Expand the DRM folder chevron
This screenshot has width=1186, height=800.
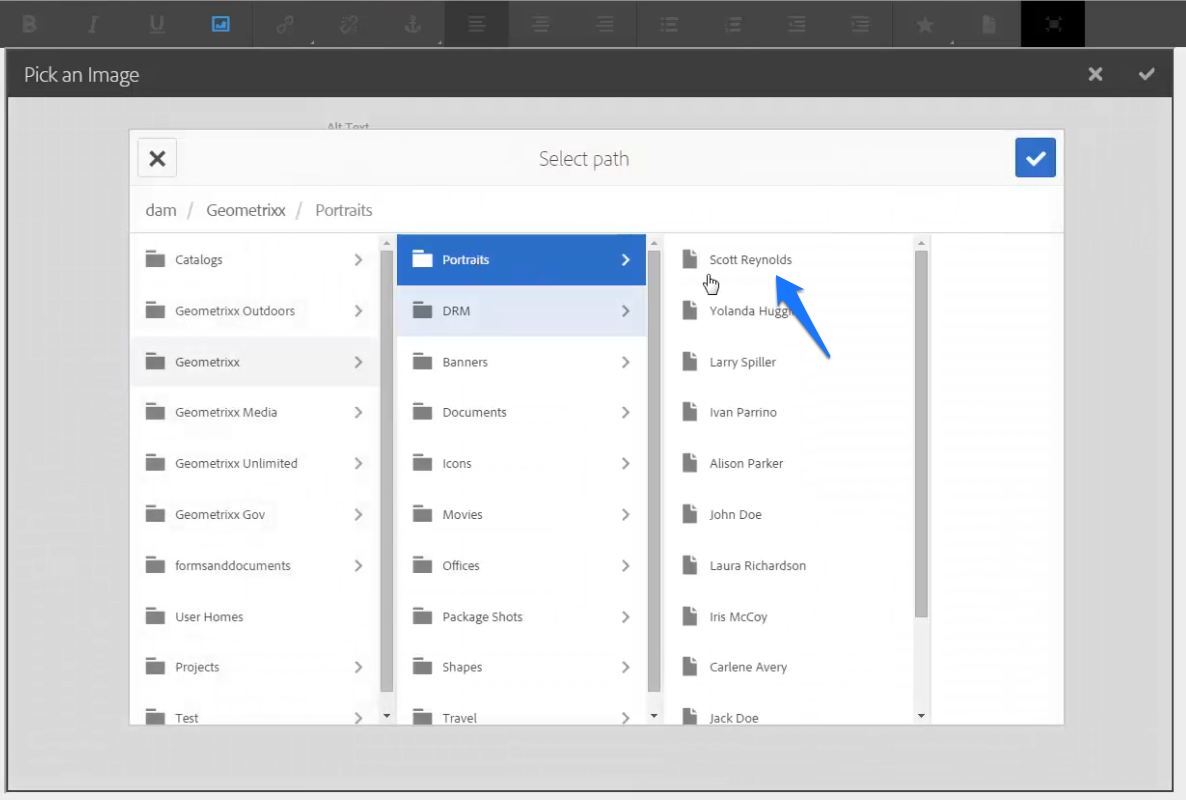coord(625,311)
